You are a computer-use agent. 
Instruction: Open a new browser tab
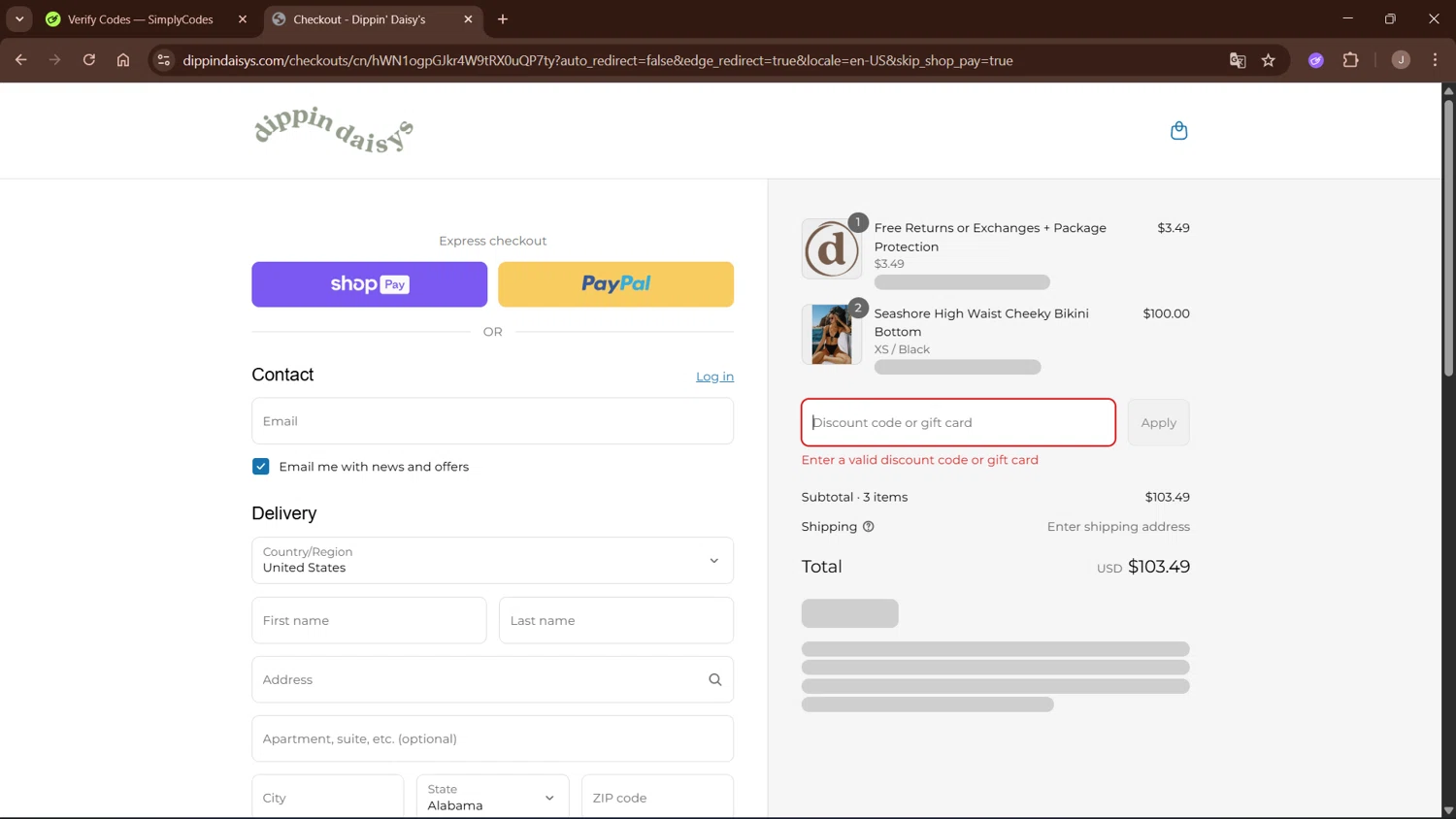point(502,19)
